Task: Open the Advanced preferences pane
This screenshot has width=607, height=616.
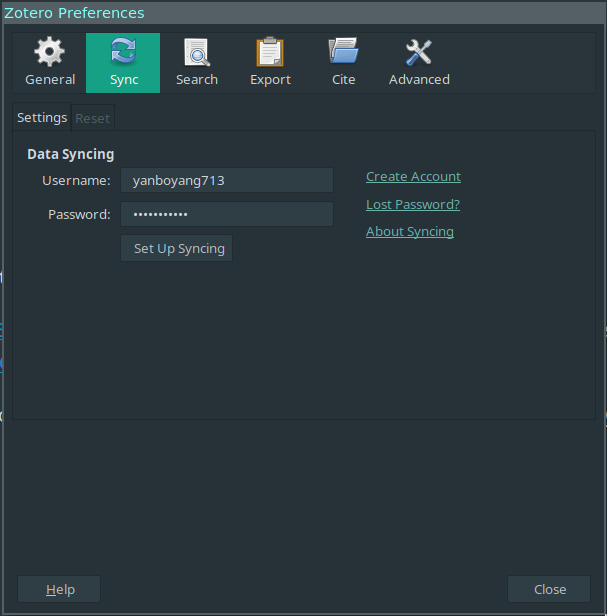Action: (x=419, y=63)
